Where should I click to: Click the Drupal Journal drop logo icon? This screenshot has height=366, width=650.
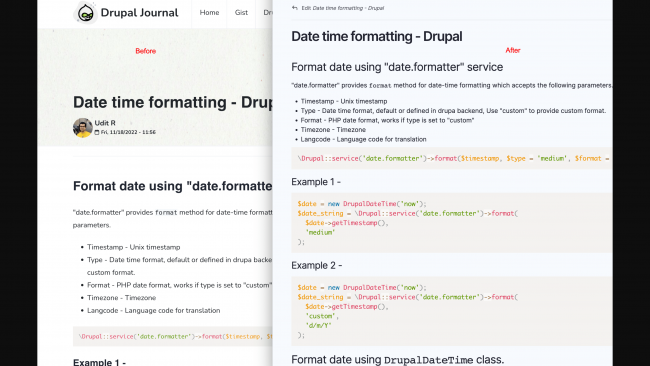pos(86,13)
